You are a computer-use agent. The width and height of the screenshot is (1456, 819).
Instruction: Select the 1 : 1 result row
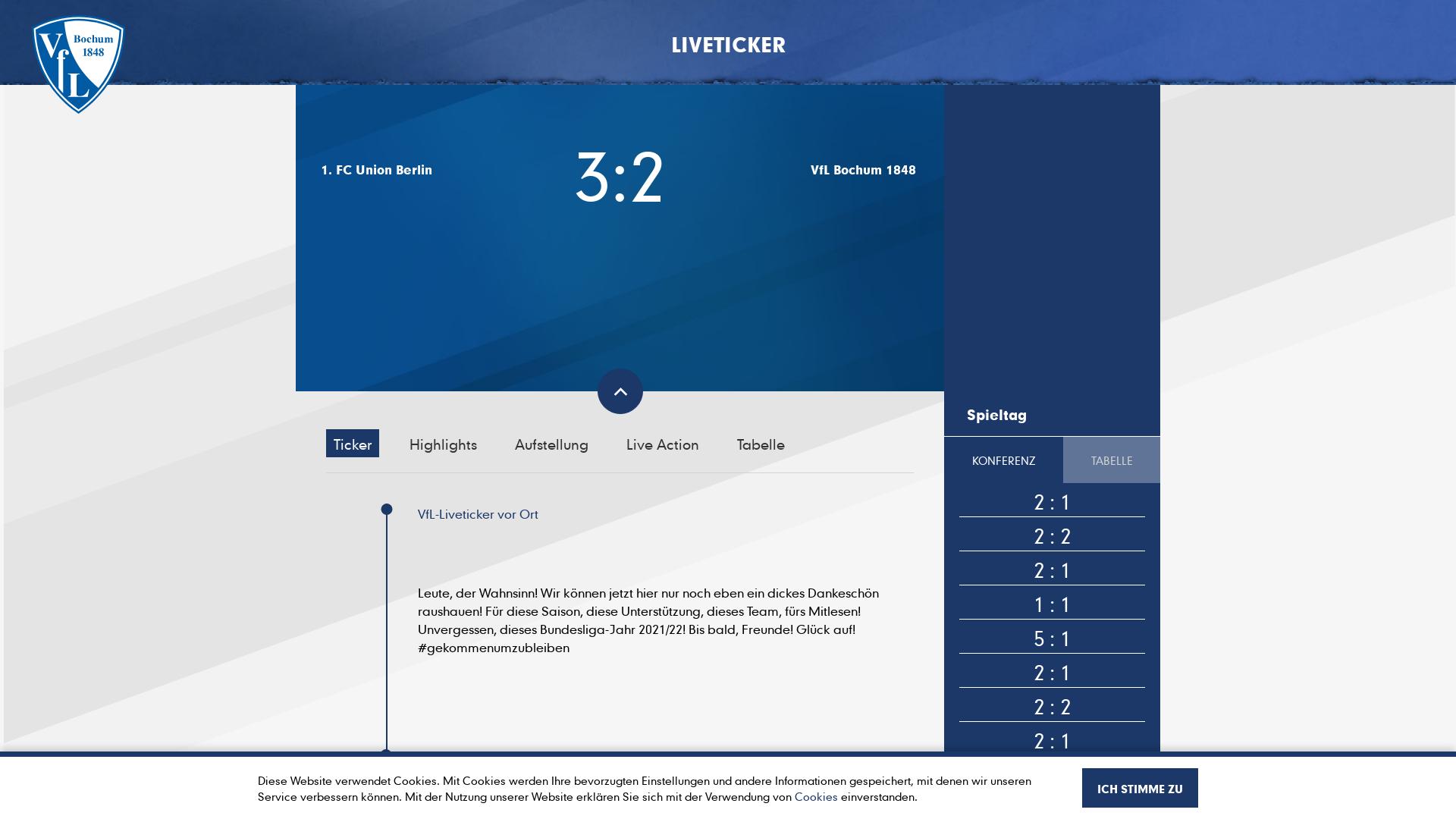click(1052, 604)
